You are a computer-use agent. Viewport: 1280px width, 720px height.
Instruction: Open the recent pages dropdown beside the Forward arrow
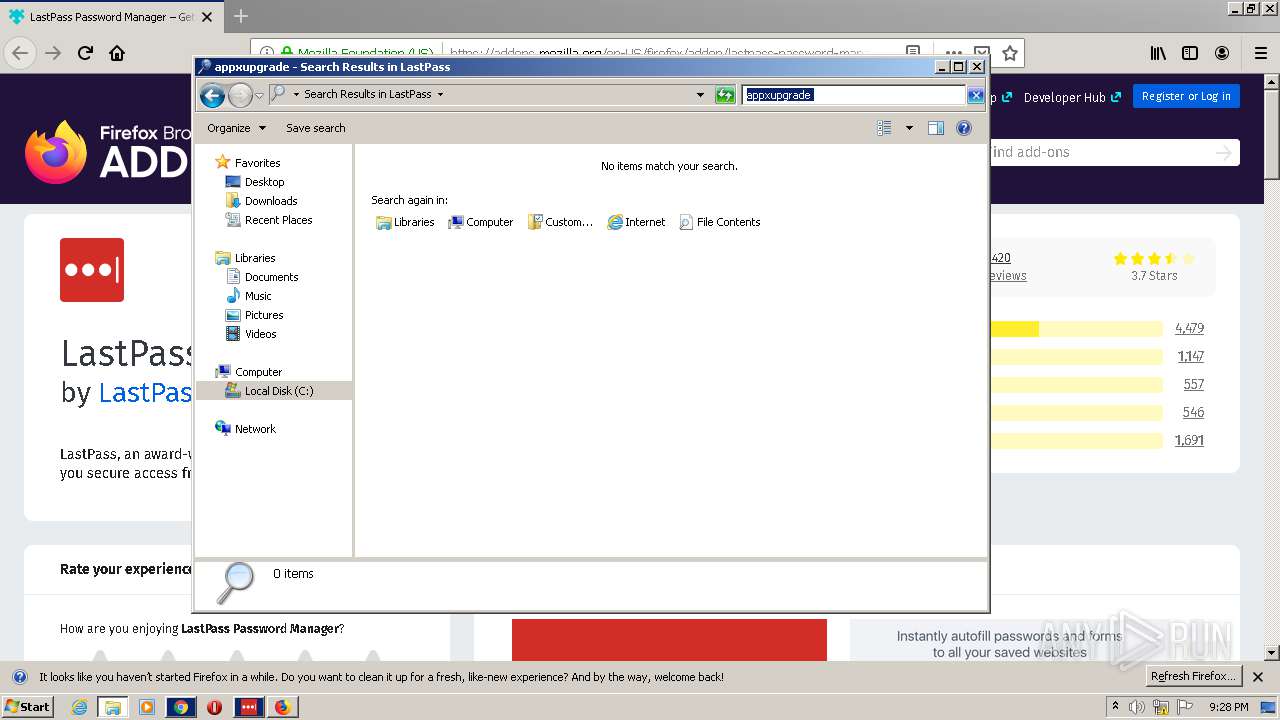pyautogui.click(x=259, y=95)
